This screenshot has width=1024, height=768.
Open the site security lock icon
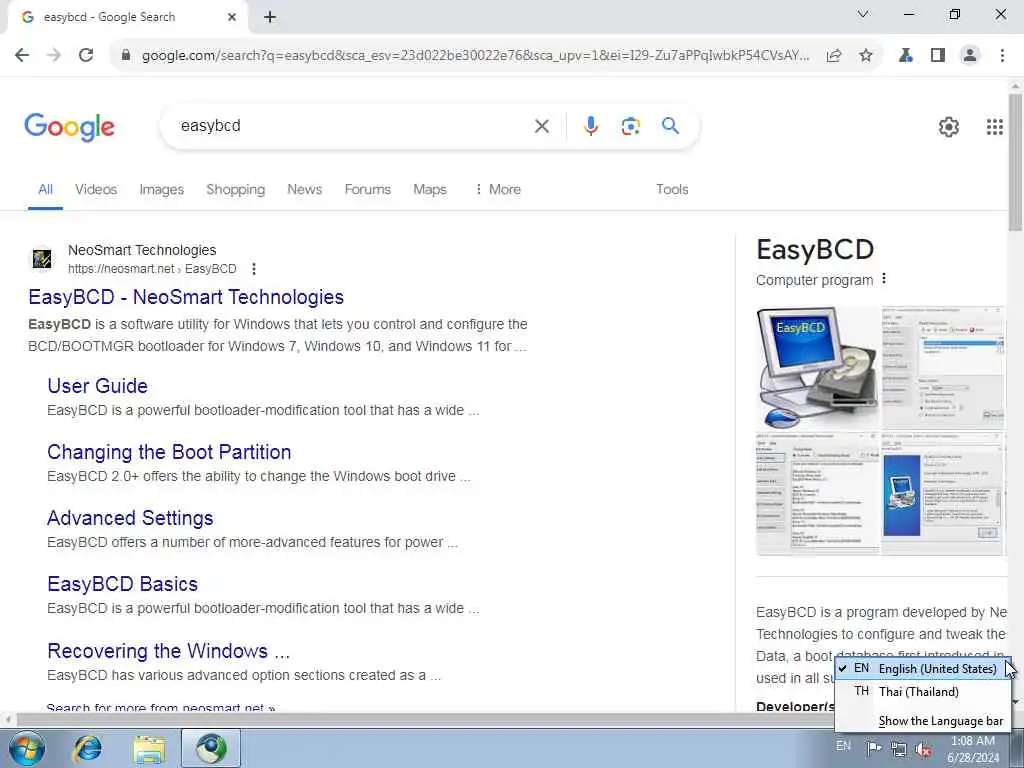(x=126, y=56)
